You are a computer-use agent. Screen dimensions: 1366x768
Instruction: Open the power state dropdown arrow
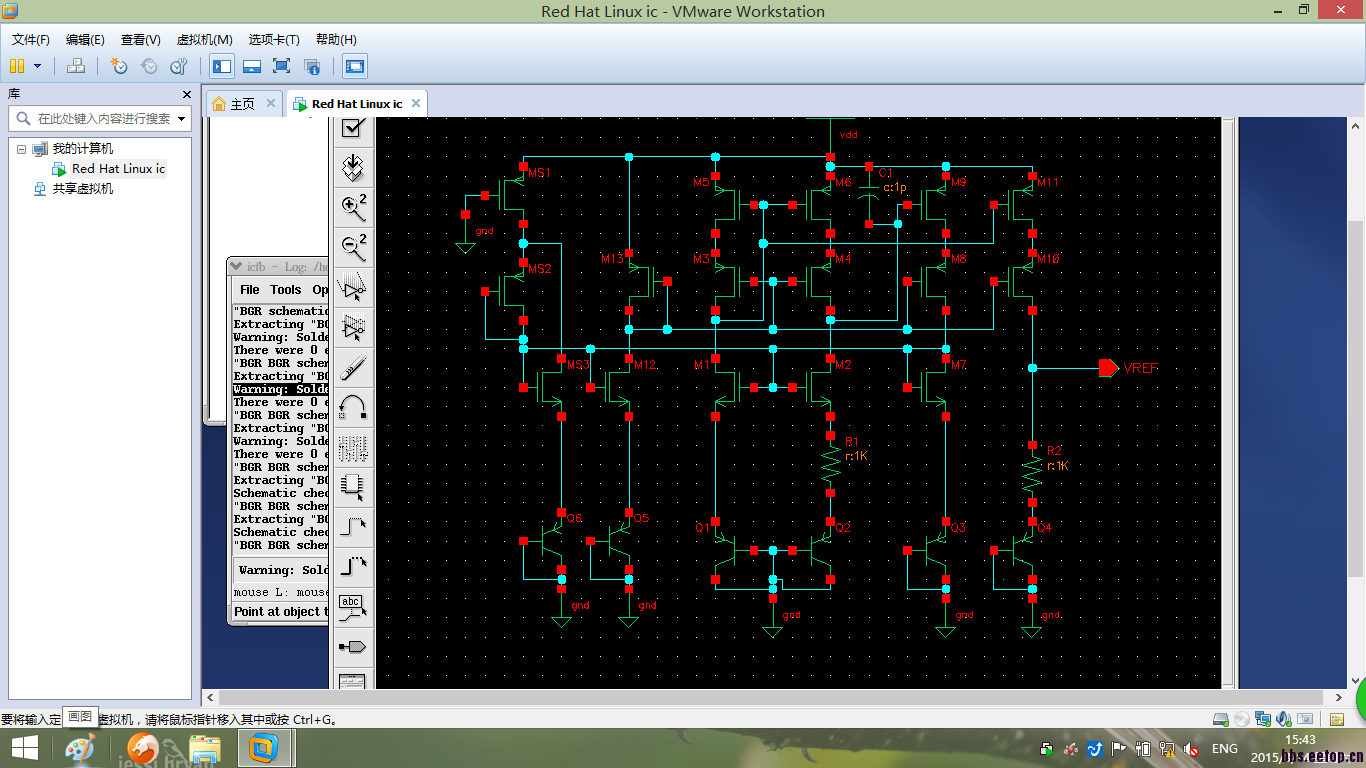(38, 66)
